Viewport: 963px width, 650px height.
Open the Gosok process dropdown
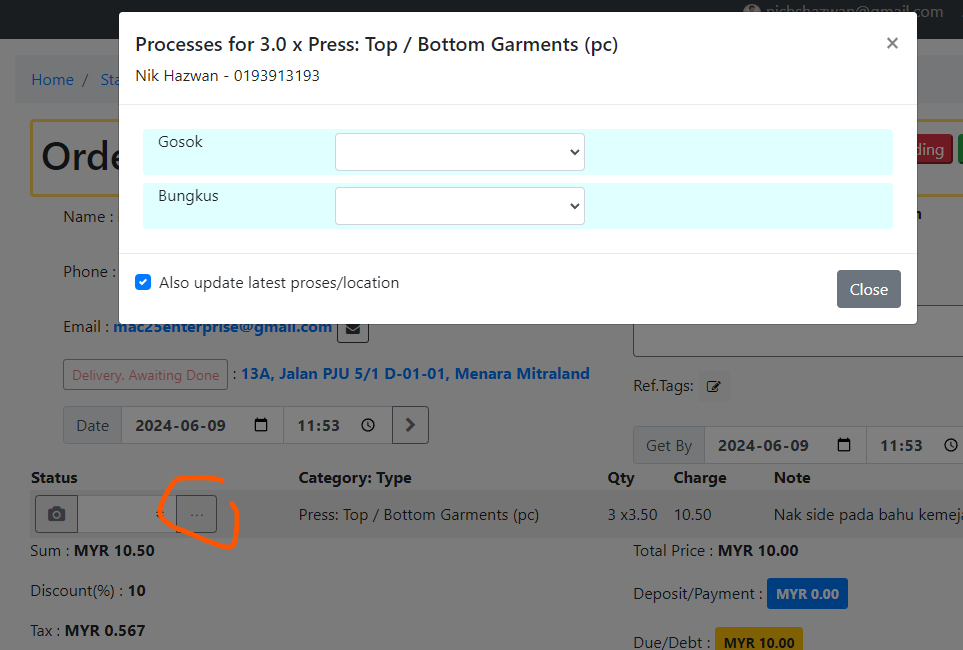459,151
